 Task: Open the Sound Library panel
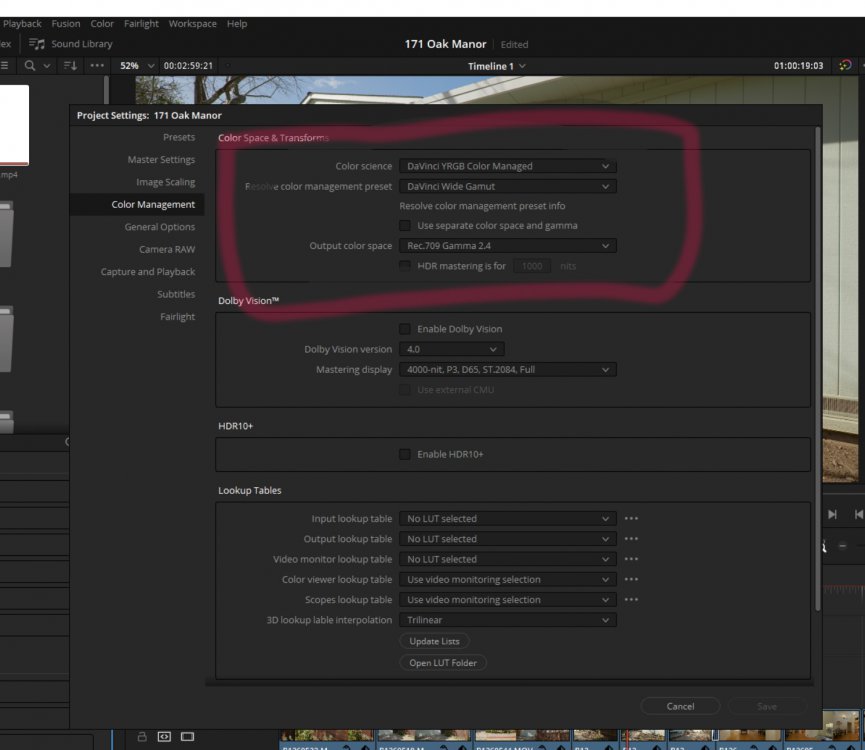click(x=70, y=44)
